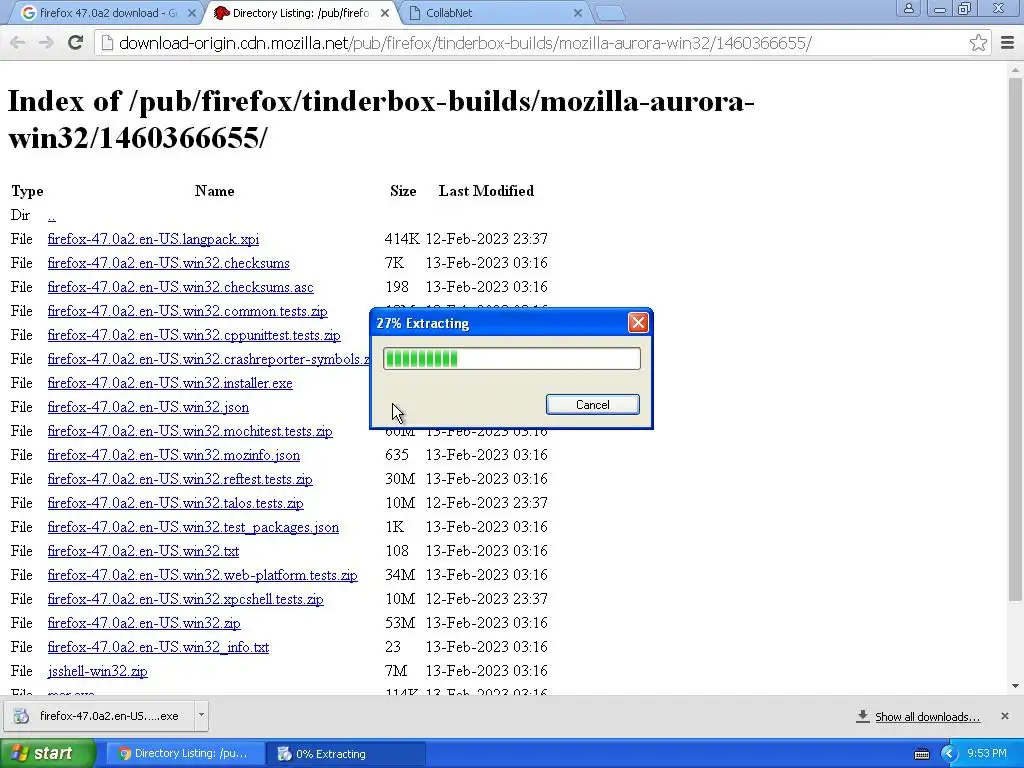Screen dimensions: 1024x768
Task: Download jsshell-win32.zip file
Action: point(97,671)
